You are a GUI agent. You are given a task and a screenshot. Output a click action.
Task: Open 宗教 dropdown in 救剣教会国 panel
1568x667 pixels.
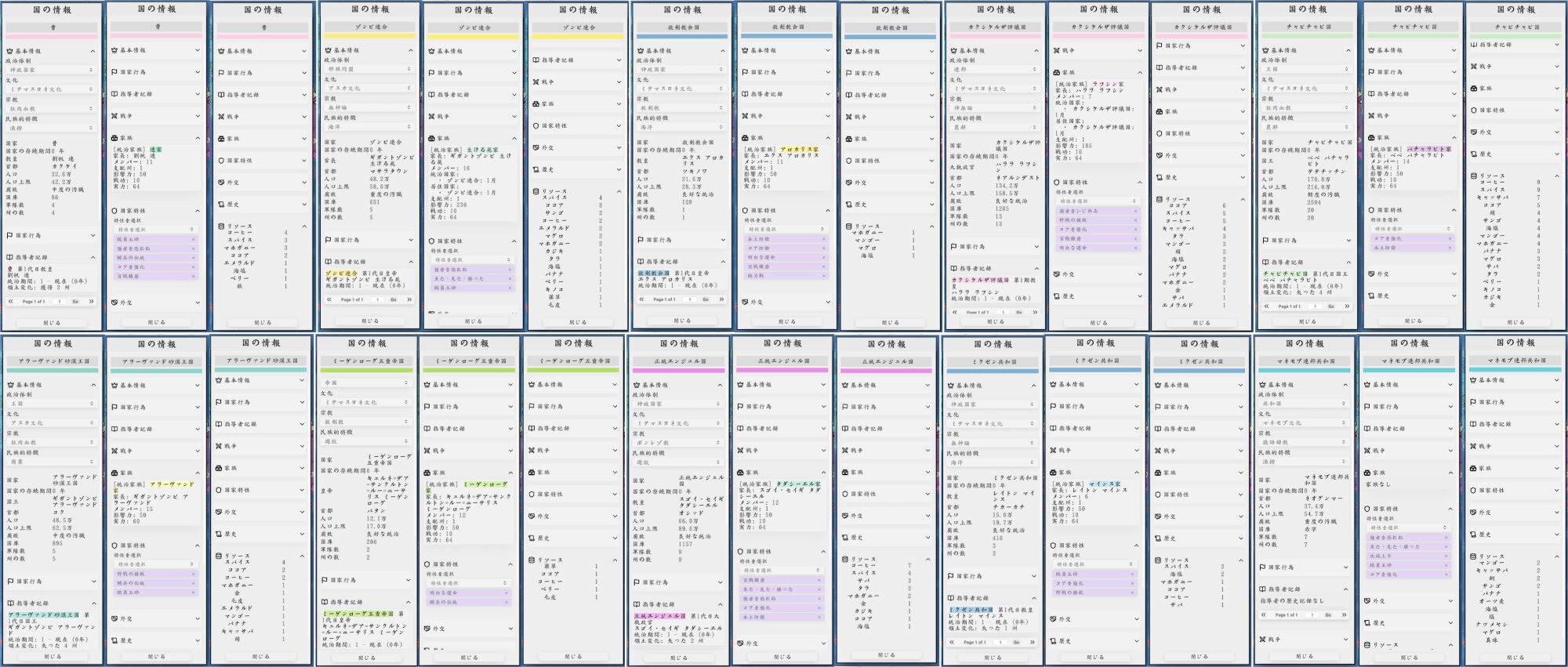click(x=681, y=108)
